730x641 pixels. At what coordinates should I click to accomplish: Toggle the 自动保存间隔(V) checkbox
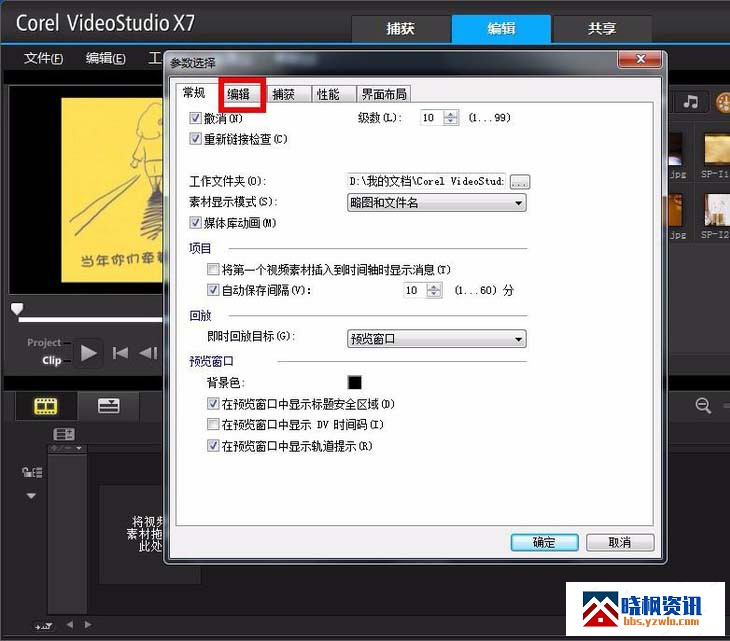(x=213, y=290)
